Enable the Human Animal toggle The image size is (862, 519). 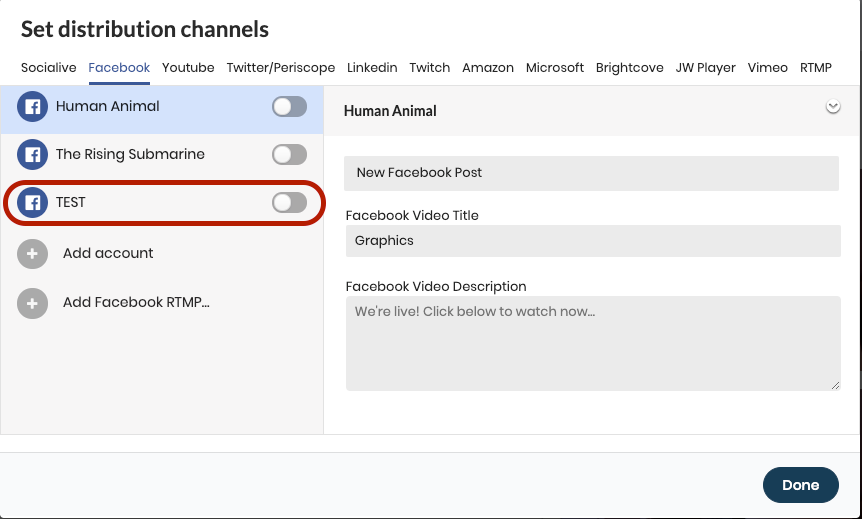289,107
